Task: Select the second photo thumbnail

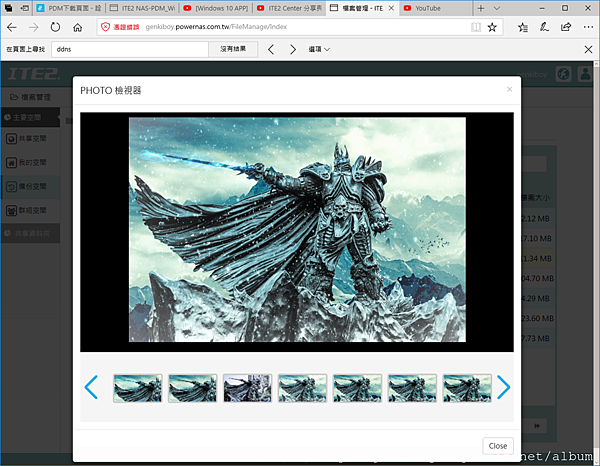Action: tap(192, 388)
